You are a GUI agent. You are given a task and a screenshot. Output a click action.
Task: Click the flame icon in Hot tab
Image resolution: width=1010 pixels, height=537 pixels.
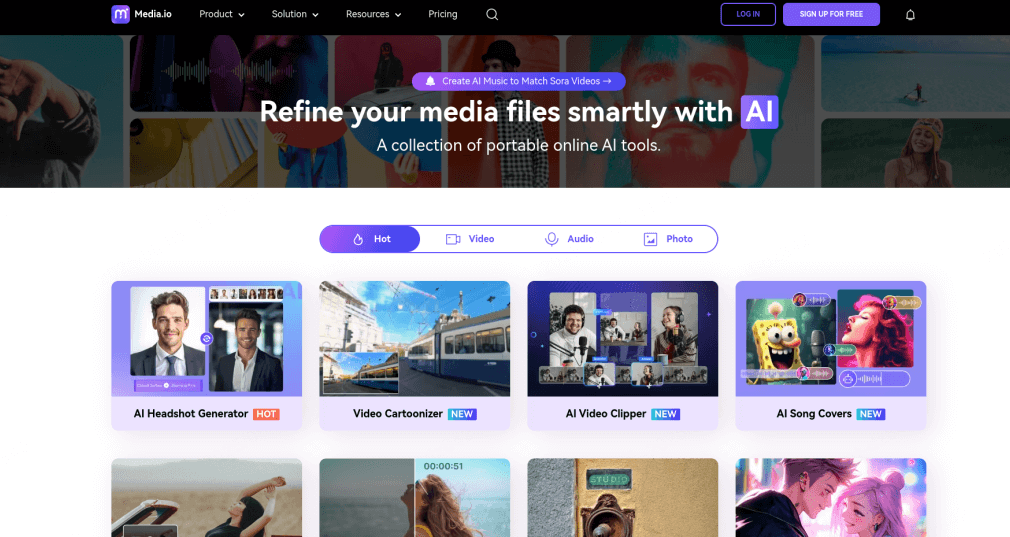(358, 239)
